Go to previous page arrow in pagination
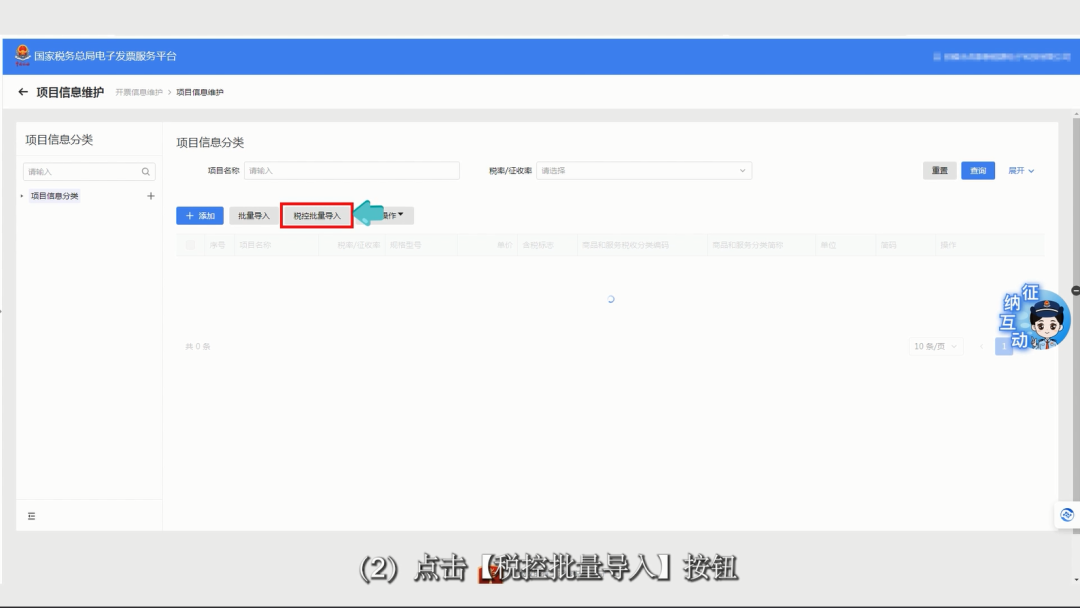Viewport: 1080px width, 608px height. point(981,346)
